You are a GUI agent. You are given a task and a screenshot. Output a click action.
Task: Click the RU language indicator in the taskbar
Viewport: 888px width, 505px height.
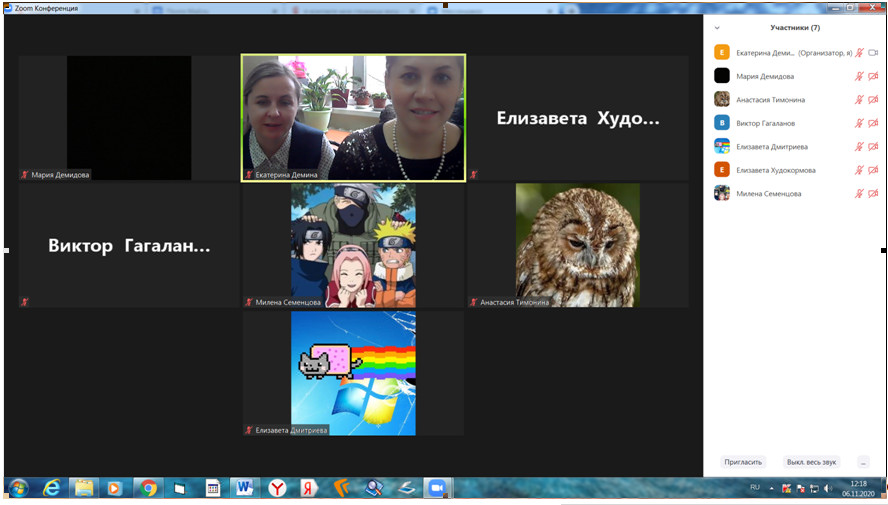(755, 487)
